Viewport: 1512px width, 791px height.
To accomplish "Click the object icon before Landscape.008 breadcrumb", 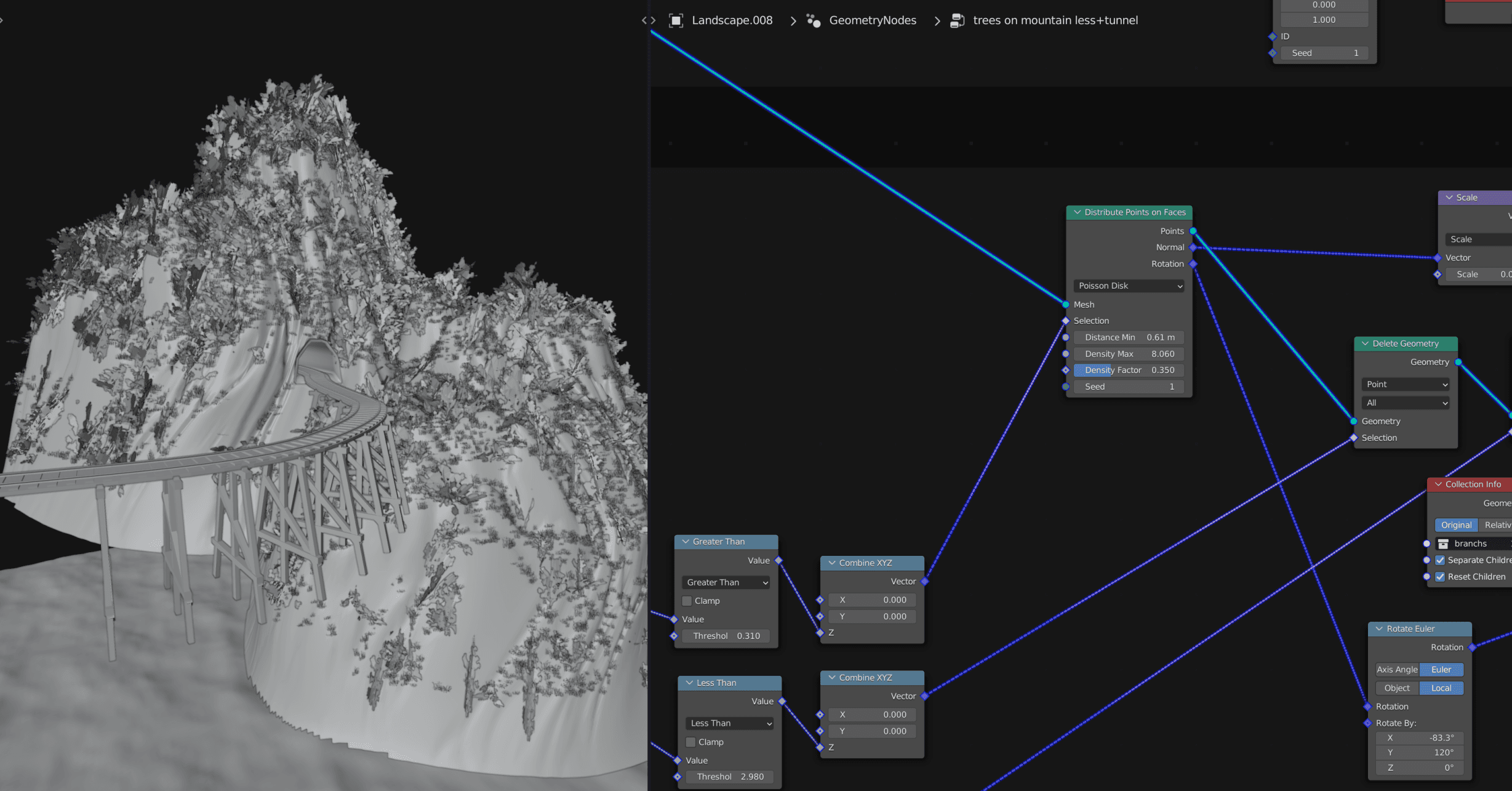I will (676, 20).
